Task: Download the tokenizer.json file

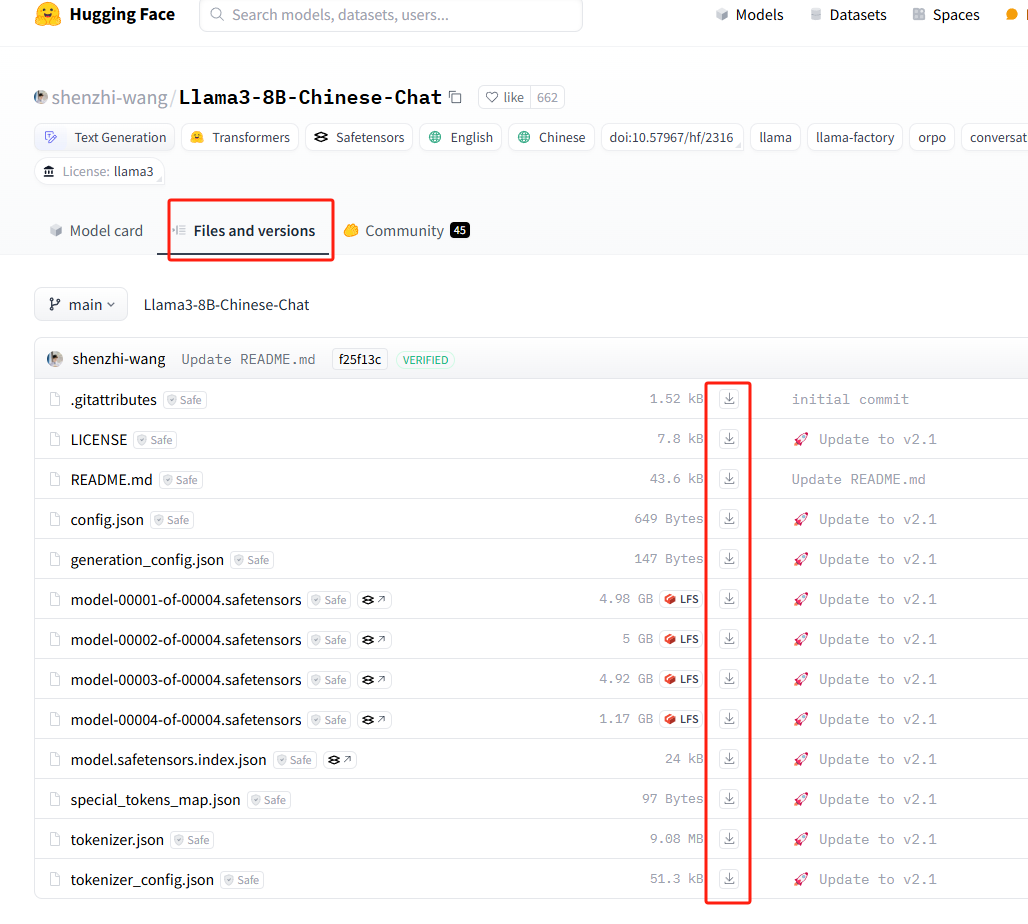Action: [x=729, y=839]
